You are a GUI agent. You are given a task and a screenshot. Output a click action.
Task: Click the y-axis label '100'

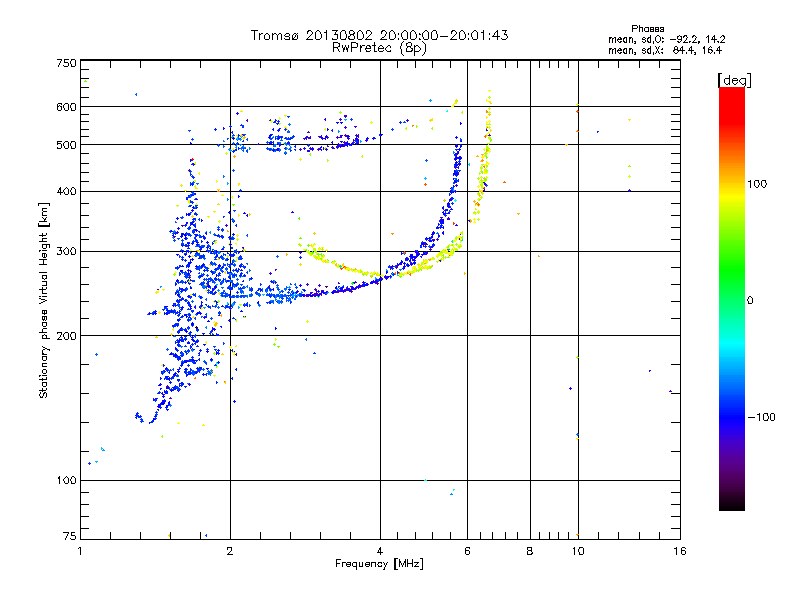pyautogui.click(x=67, y=480)
